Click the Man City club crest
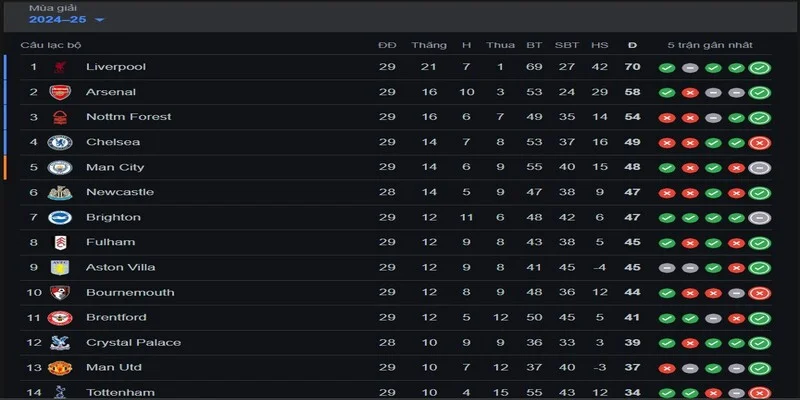800x400 pixels. click(60, 167)
